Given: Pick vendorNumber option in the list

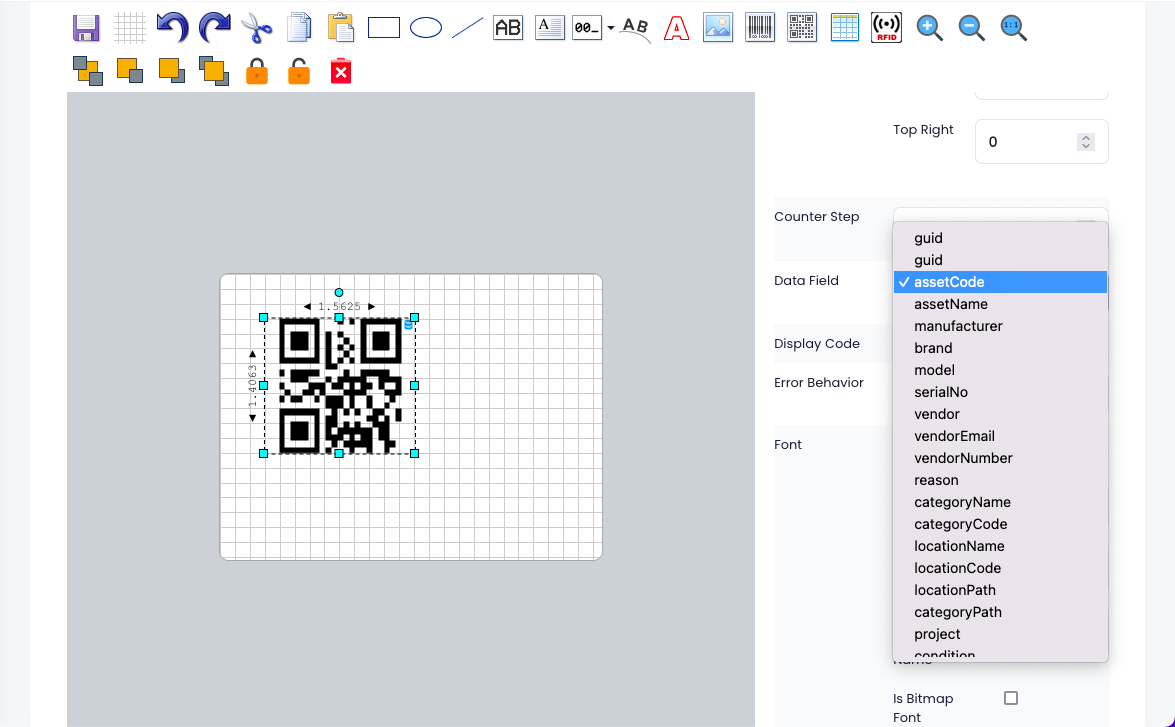Looking at the screenshot, I should coord(1000,458).
